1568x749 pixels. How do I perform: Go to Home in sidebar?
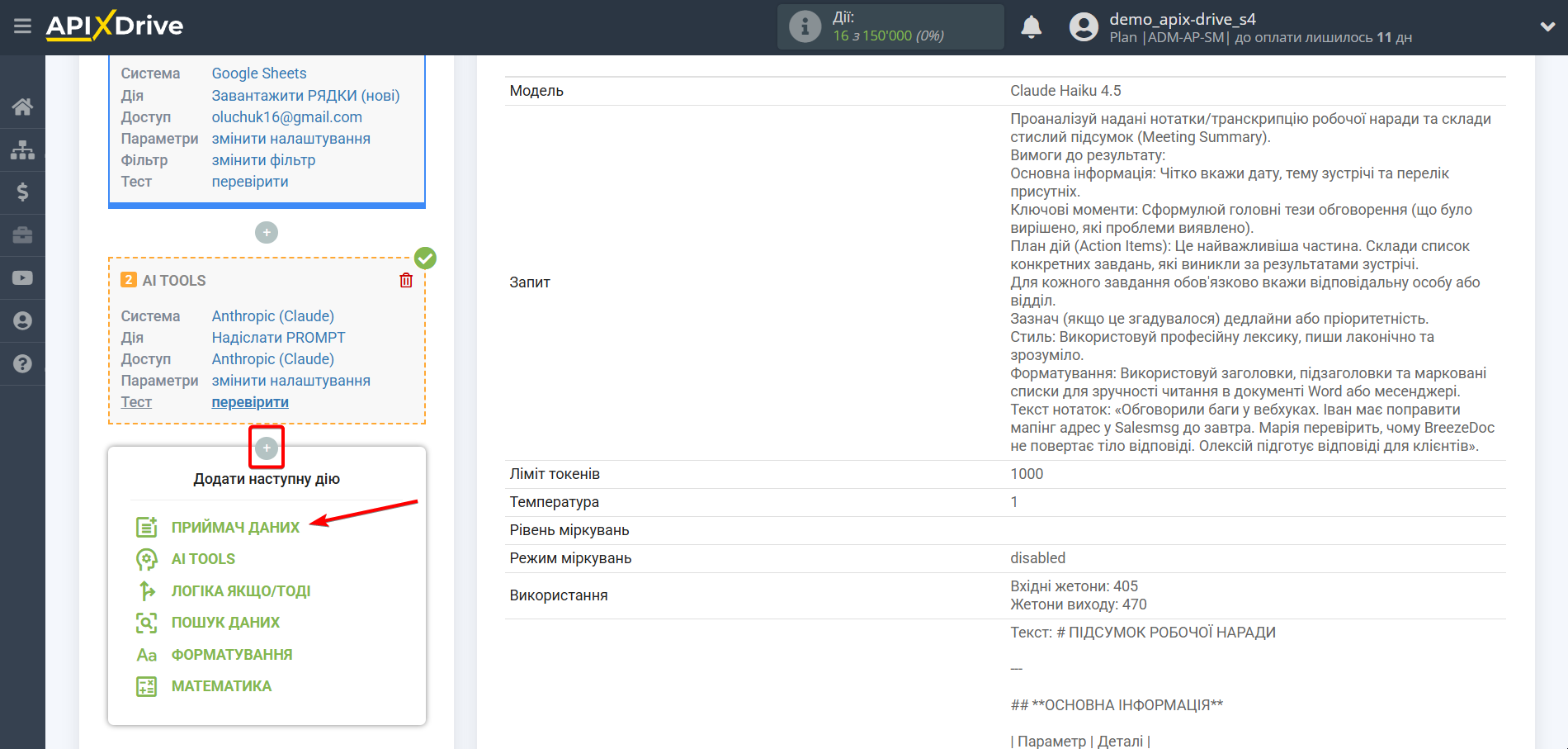click(x=22, y=107)
